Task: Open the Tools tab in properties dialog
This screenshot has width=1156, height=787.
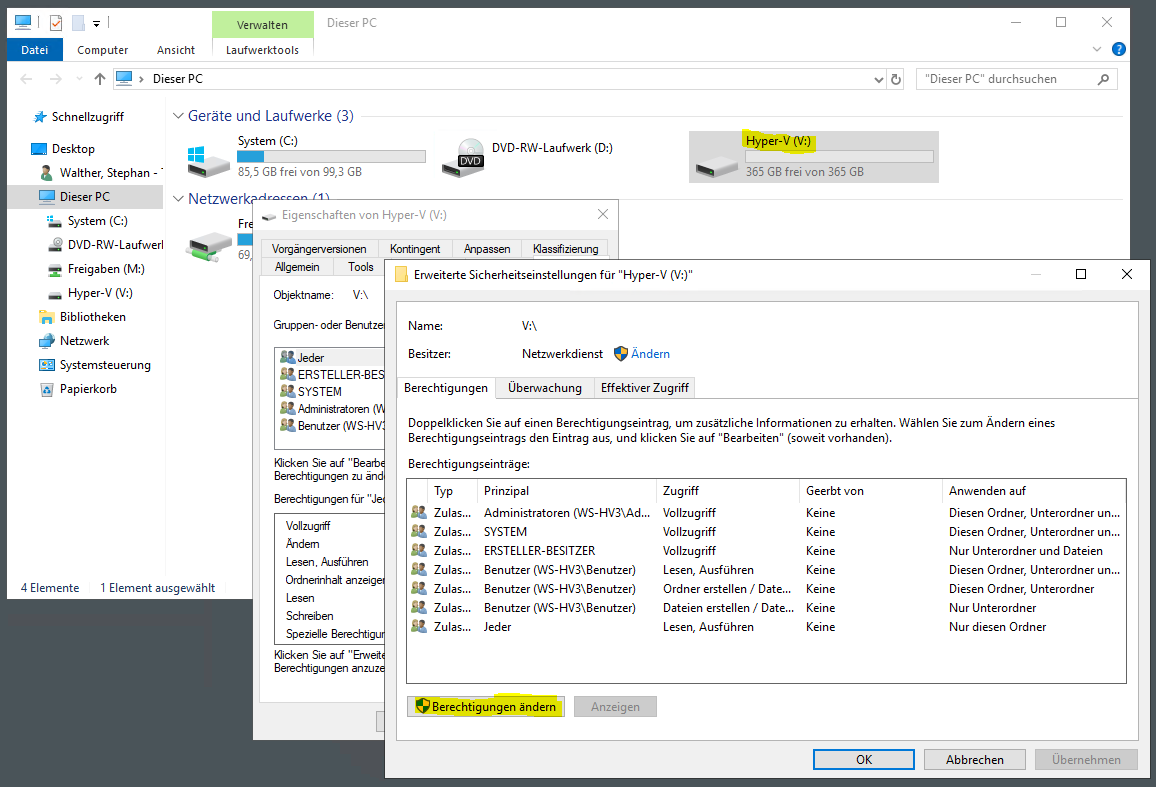Action: [361, 267]
